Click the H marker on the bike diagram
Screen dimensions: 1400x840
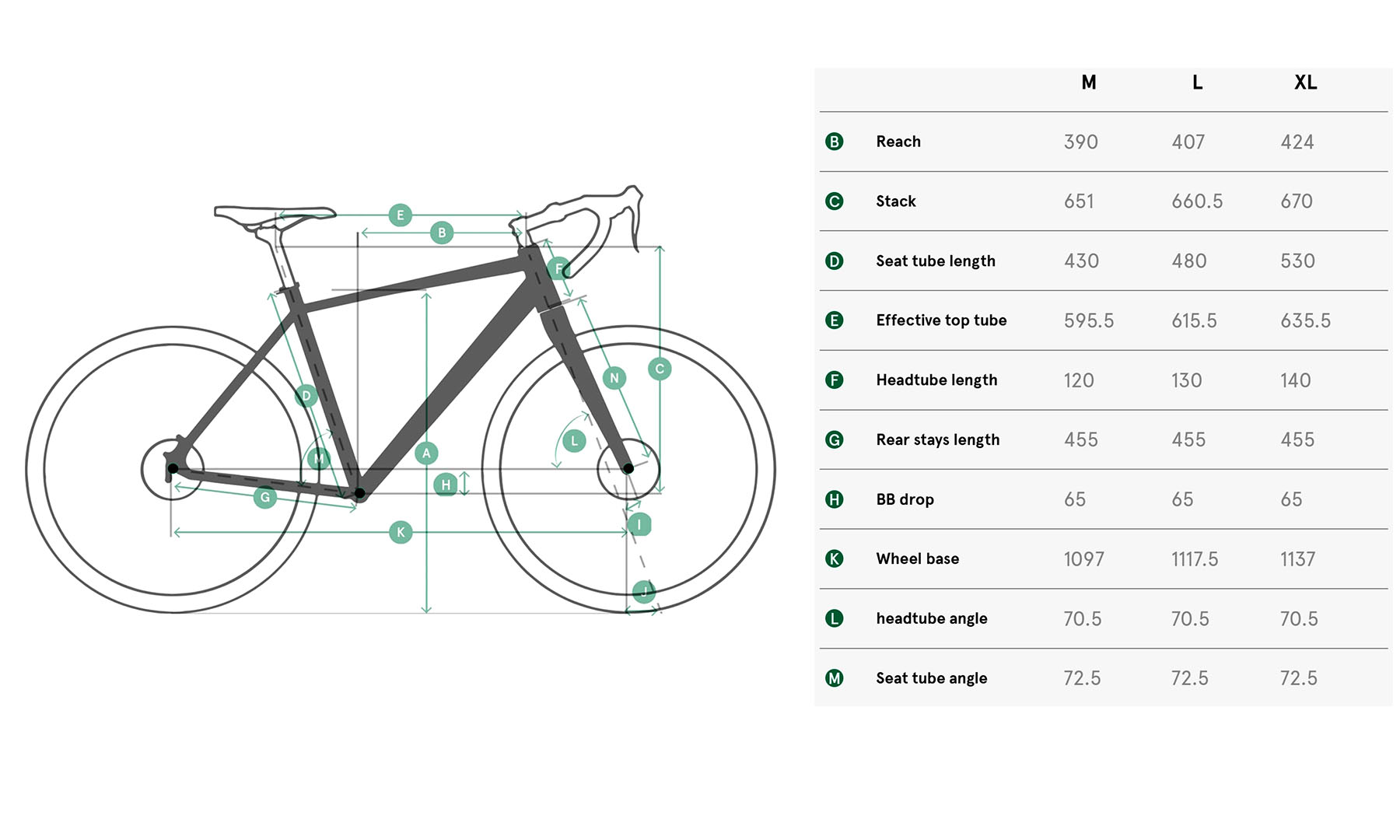tap(446, 485)
